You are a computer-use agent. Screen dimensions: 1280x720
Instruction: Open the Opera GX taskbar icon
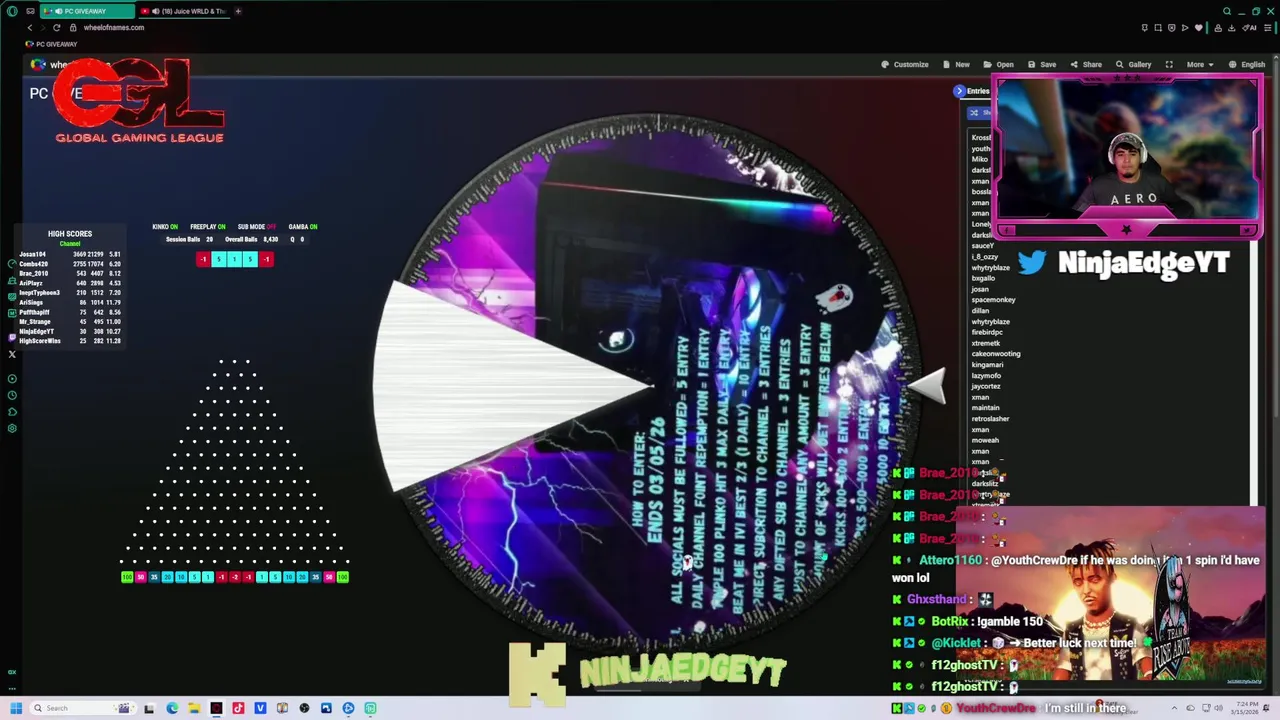(216, 708)
